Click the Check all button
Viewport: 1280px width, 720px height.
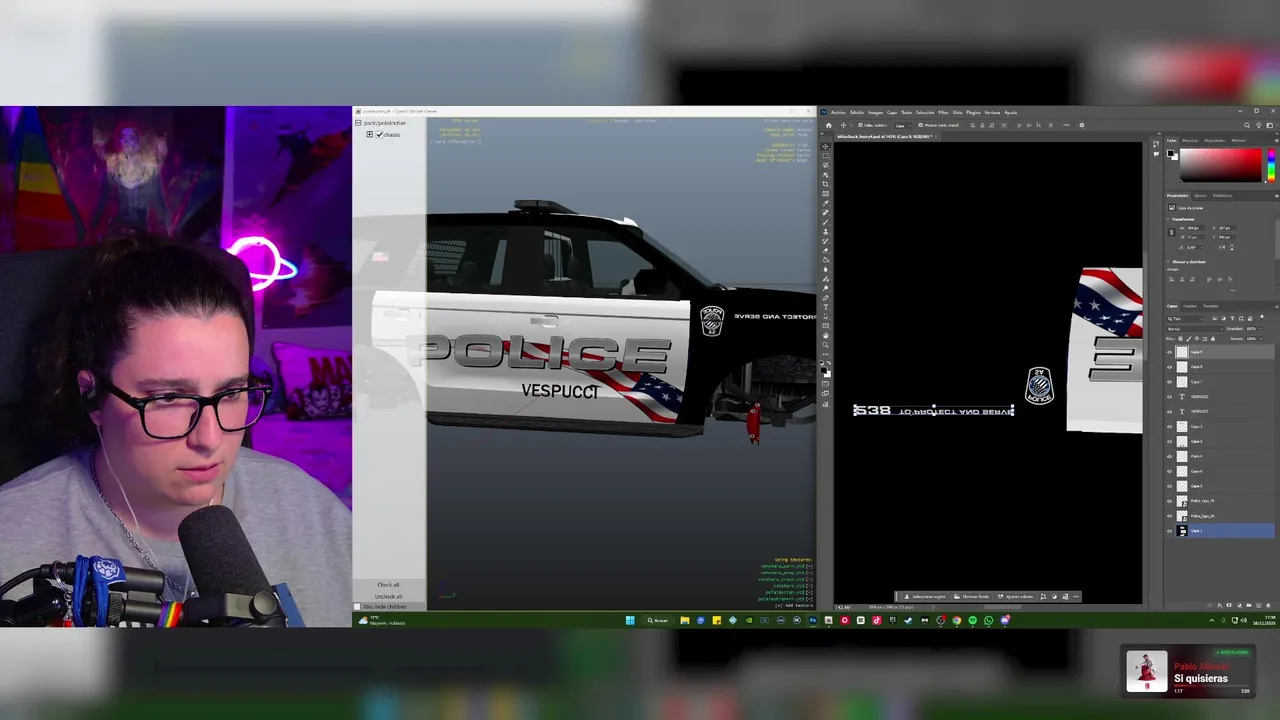point(388,585)
